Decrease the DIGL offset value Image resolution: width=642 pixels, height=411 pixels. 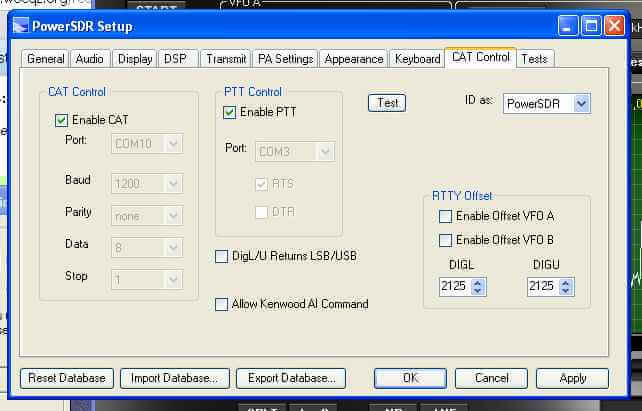pyautogui.click(x=477, y=290)
